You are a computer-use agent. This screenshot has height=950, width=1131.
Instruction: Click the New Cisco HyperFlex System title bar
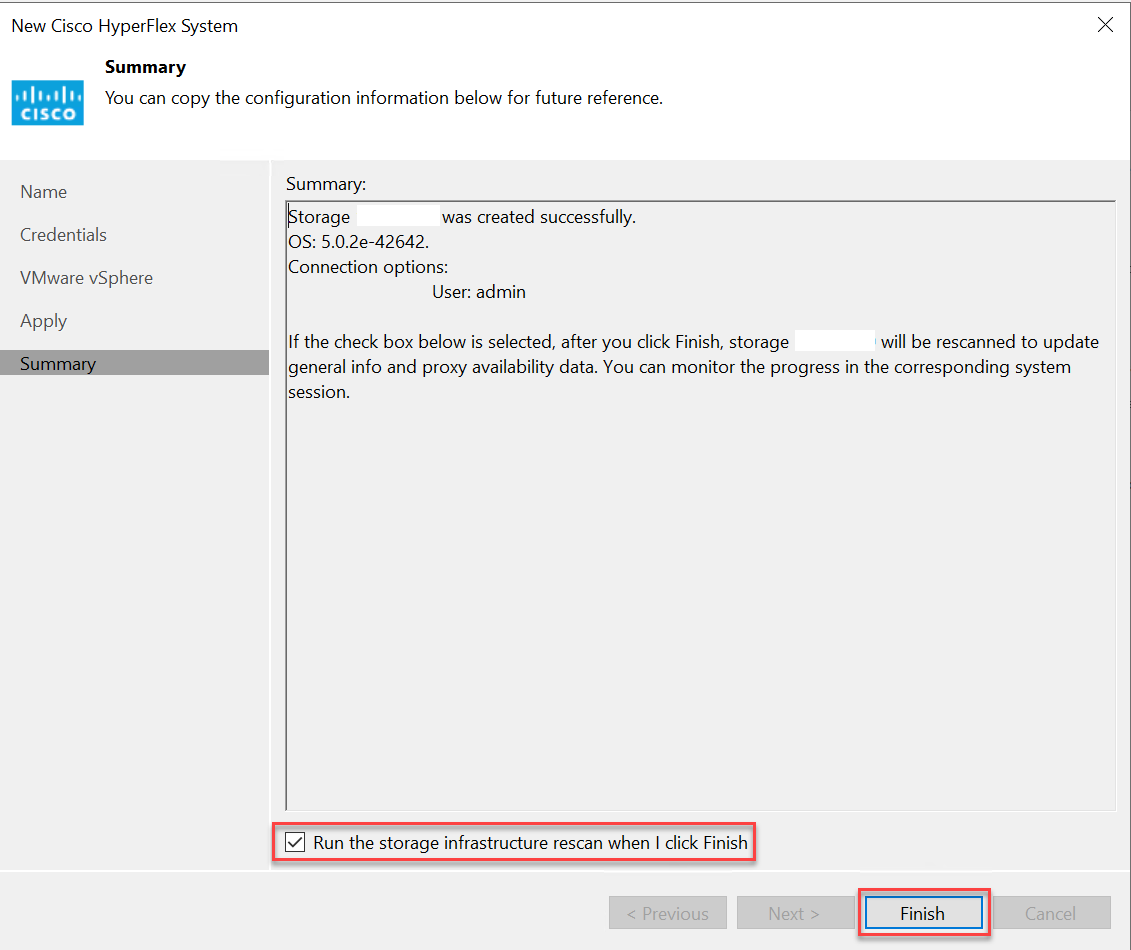pos(124,26)
